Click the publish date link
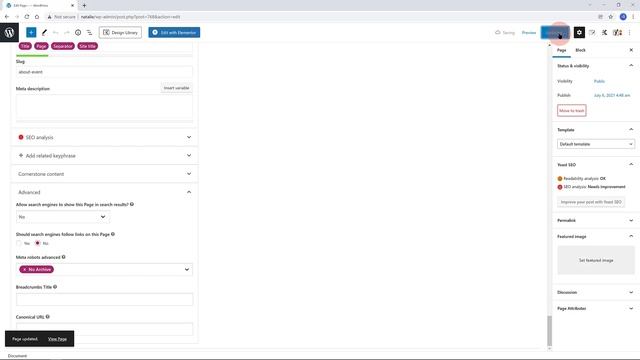 tap(612, 95)
